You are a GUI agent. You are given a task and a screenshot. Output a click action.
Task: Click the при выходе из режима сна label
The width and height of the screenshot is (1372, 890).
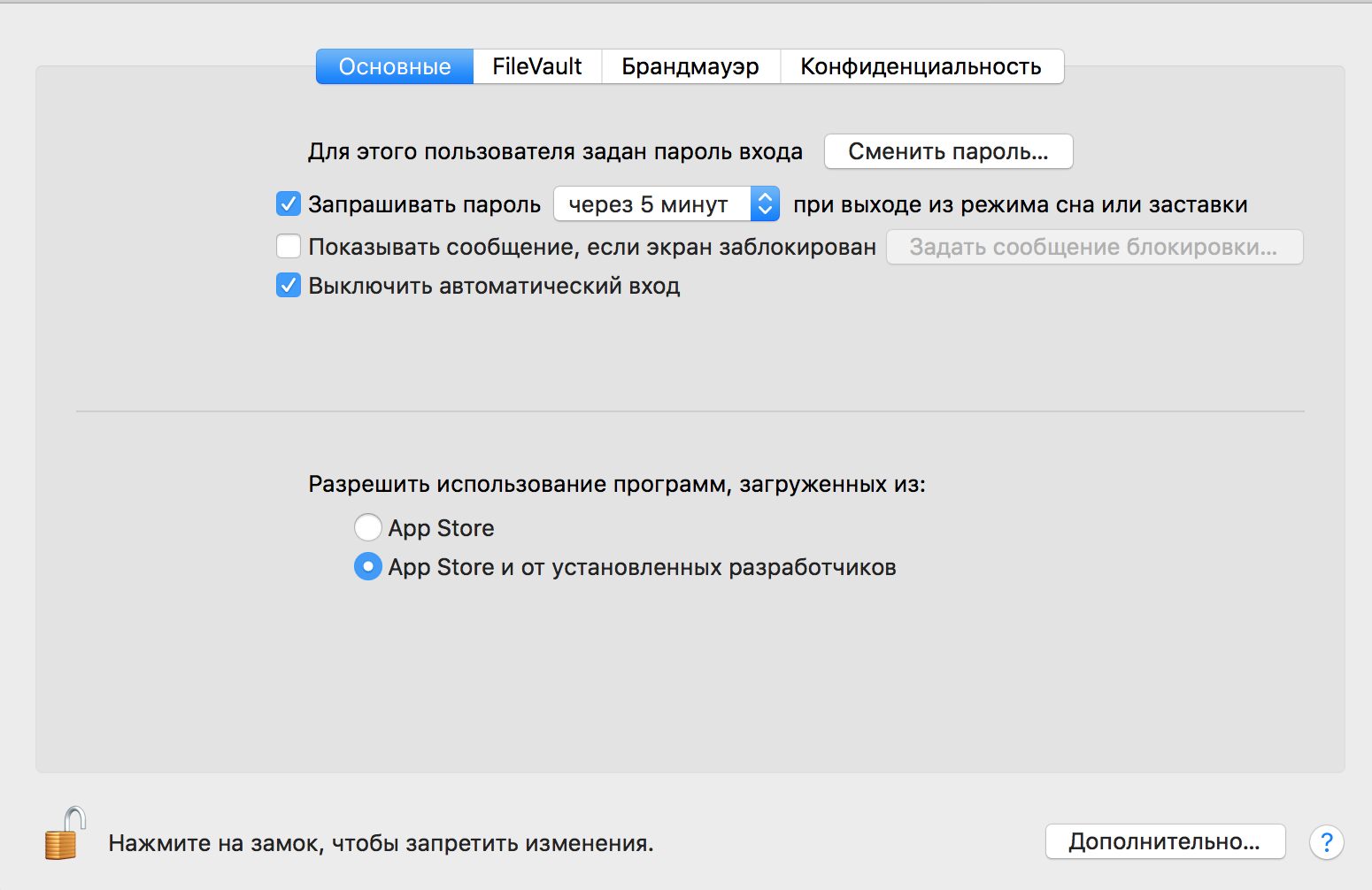click(x=1020, y=205)
